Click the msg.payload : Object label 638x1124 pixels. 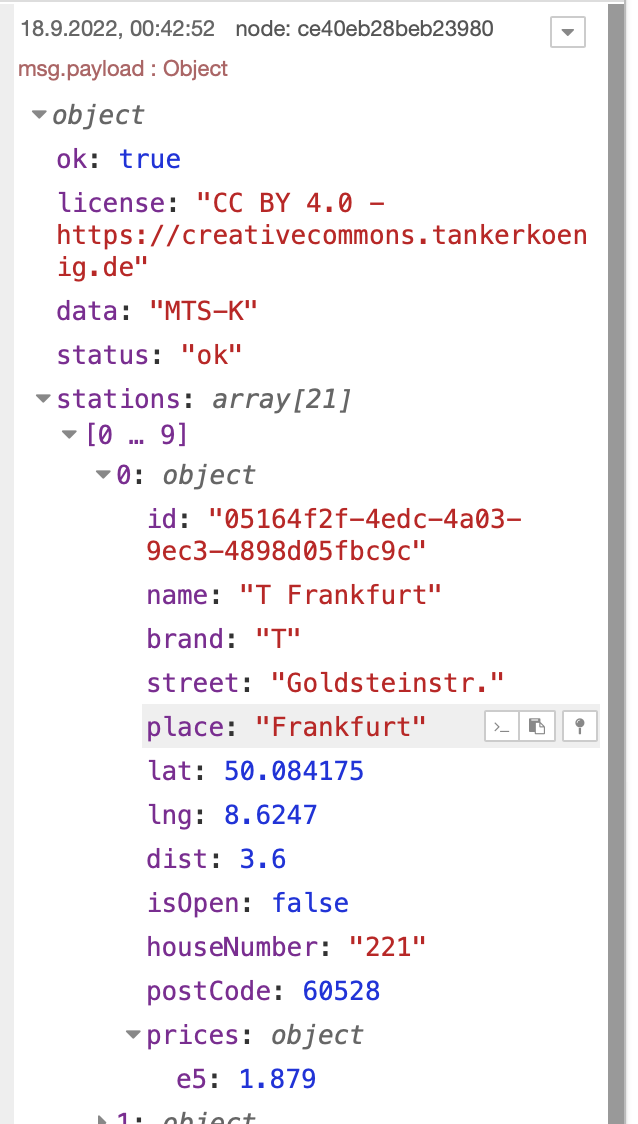pyautogui.click(x=122, y=69)
